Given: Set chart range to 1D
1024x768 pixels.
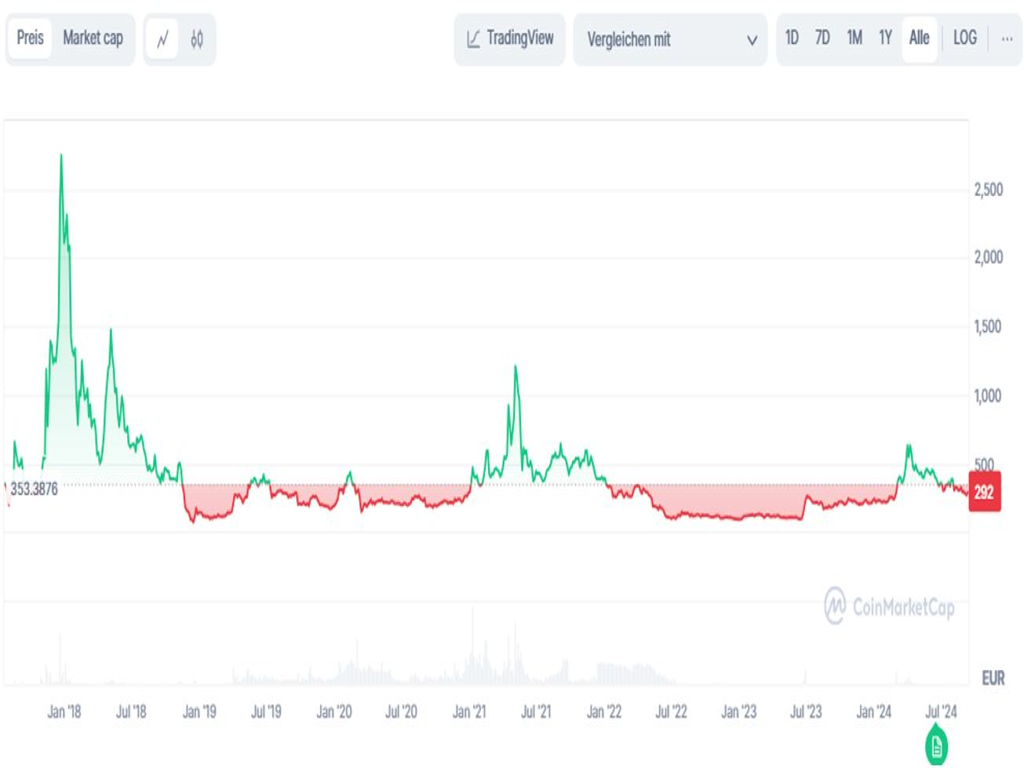Looking at the screenshot, I should [792, 39].
